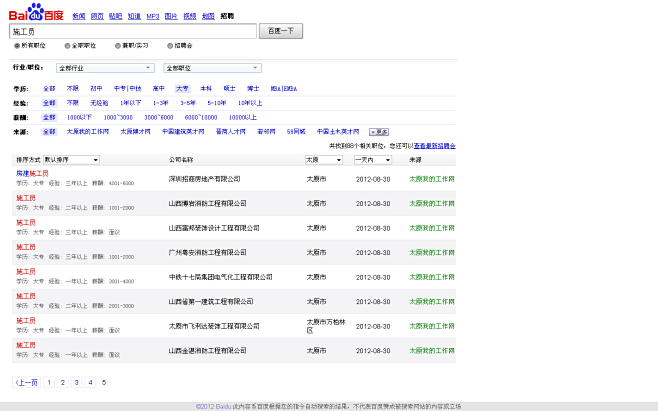Open the 贴吧 top navigation link
The height and width of the screenshot is (411, 658).
click(x=115, y=16)
